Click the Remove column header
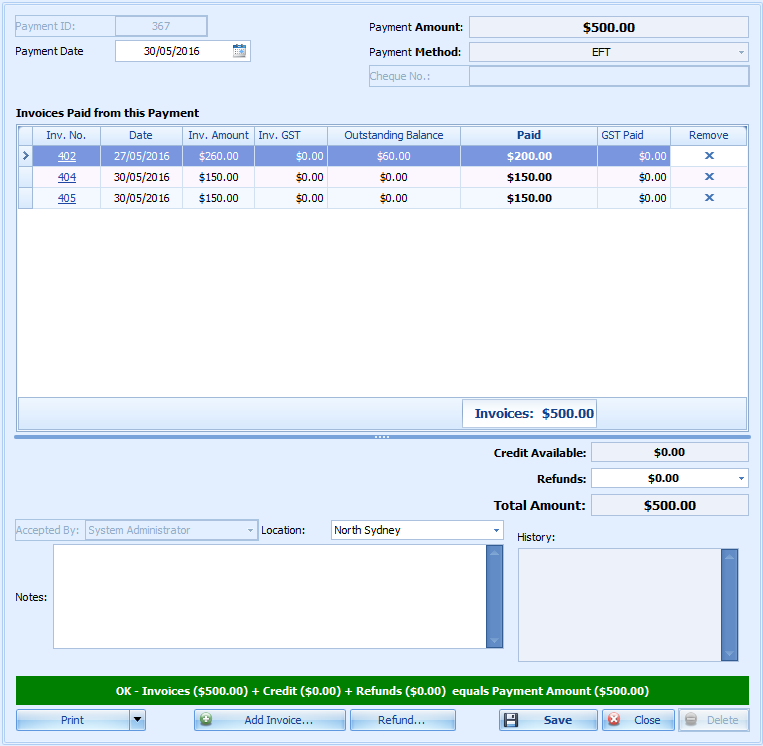763x746 pixels. tap(708, 135)
